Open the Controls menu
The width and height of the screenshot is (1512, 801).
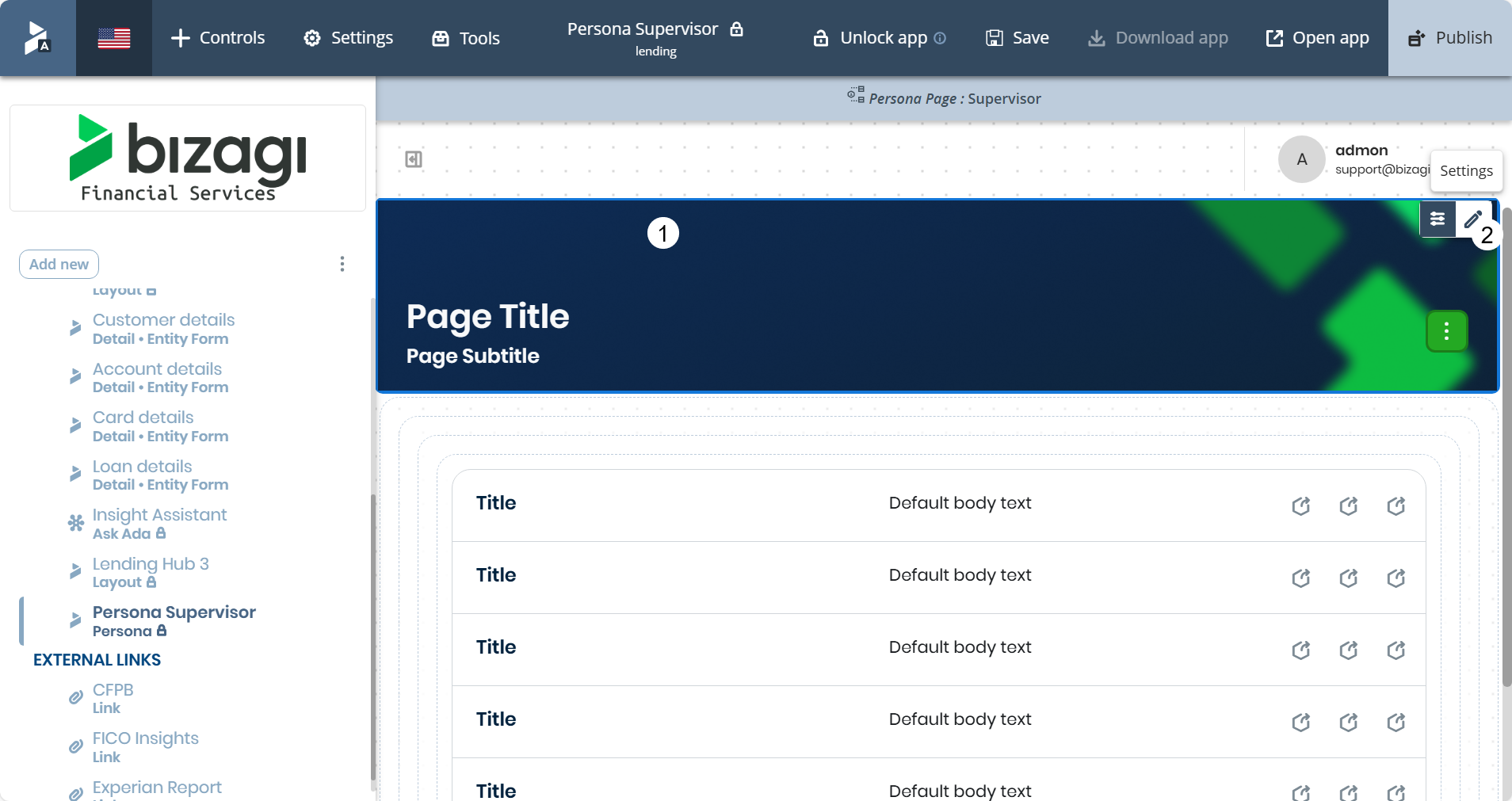(x=217, y=37)
